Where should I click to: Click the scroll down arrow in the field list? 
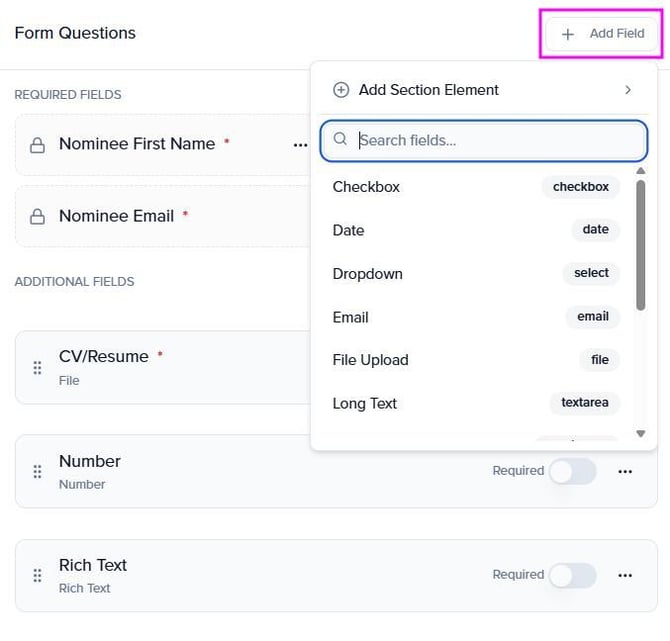click(641, 434)
